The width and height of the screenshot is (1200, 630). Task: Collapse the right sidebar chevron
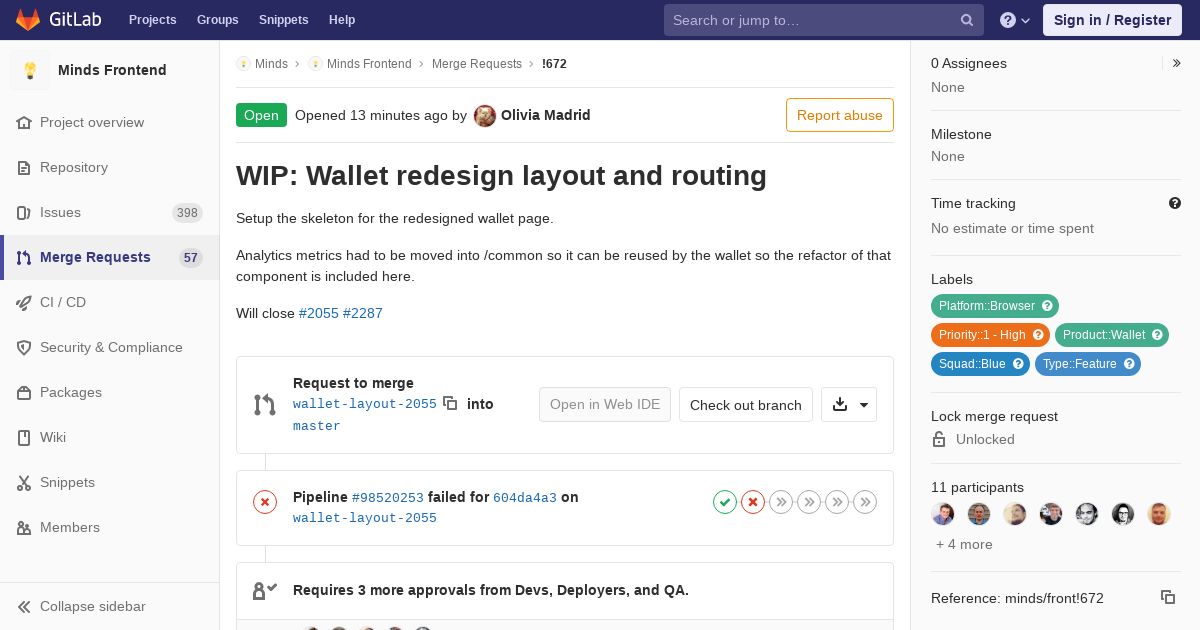[x=1177, y=63]
